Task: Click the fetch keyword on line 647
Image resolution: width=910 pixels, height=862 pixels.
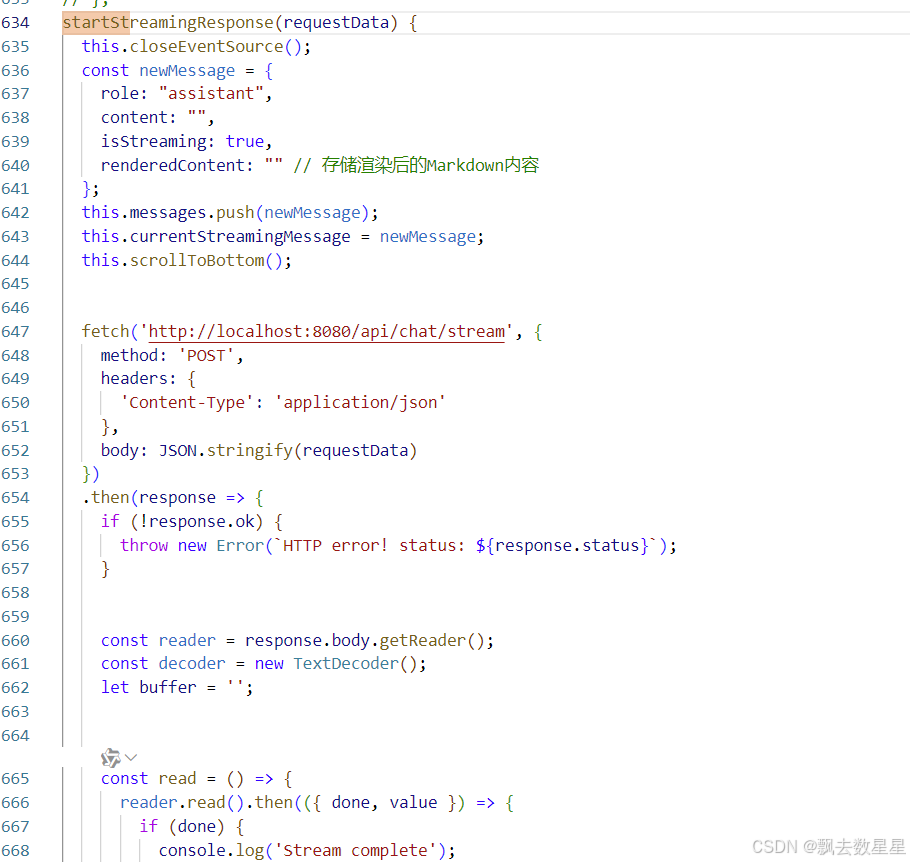Action: click(x=105, y=331)
